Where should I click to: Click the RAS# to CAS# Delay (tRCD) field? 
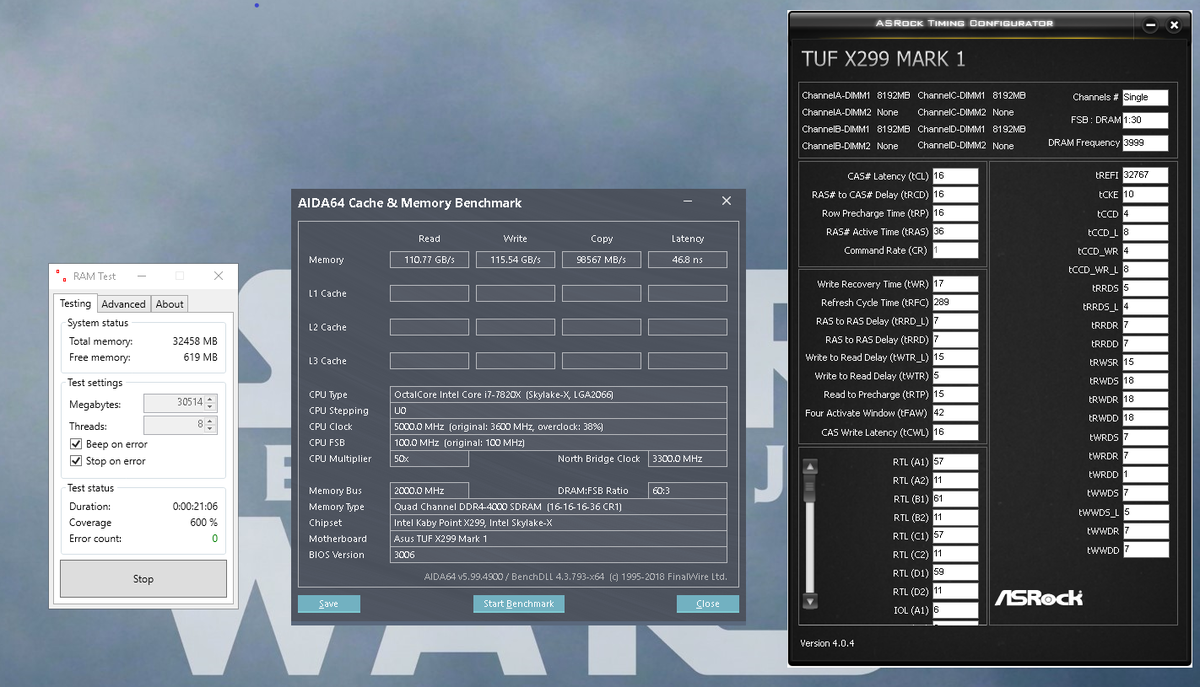pos(955,195)
